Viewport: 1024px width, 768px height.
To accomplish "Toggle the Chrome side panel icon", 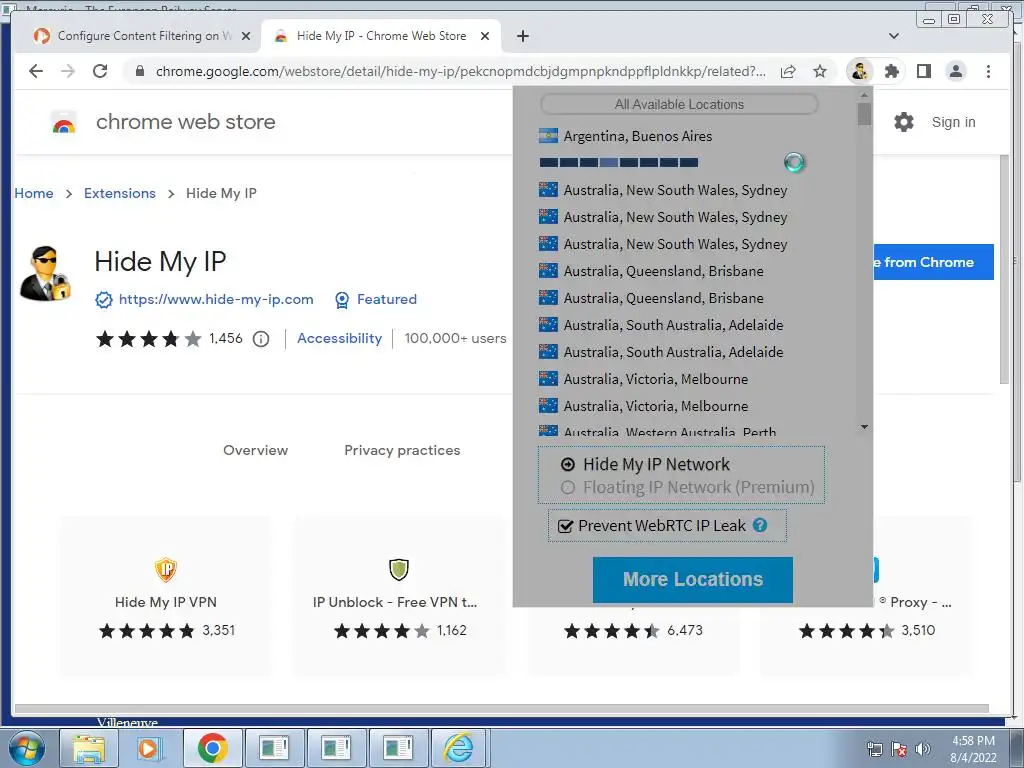I will click(x=923, y=71).
